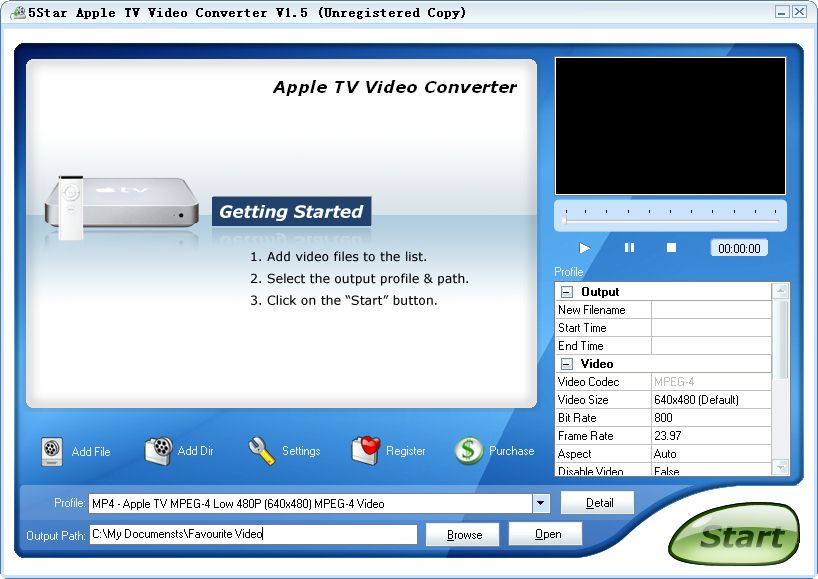Collapse the Video property group

[567, 364]
